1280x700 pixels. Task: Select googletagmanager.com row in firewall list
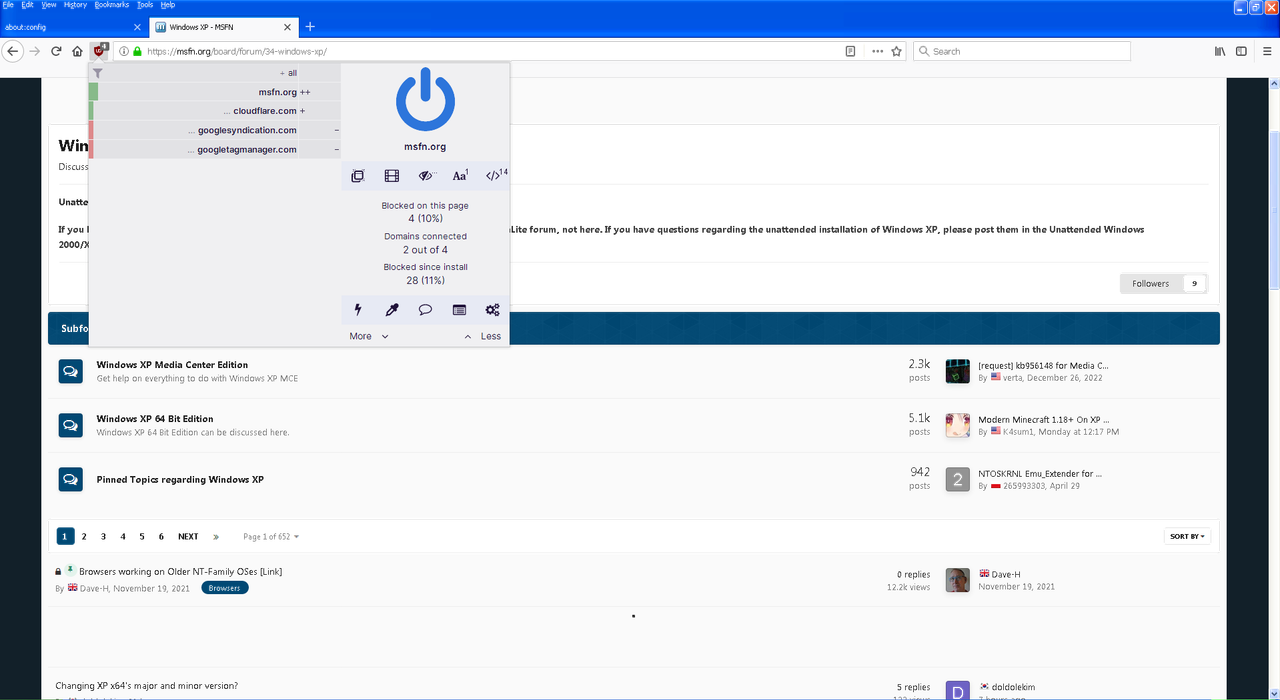[x=215, y=149]
